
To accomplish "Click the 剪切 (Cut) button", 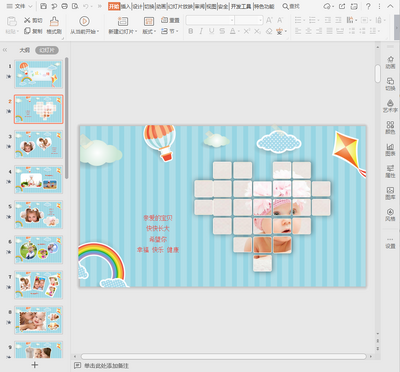I will (x=33, y=20).
